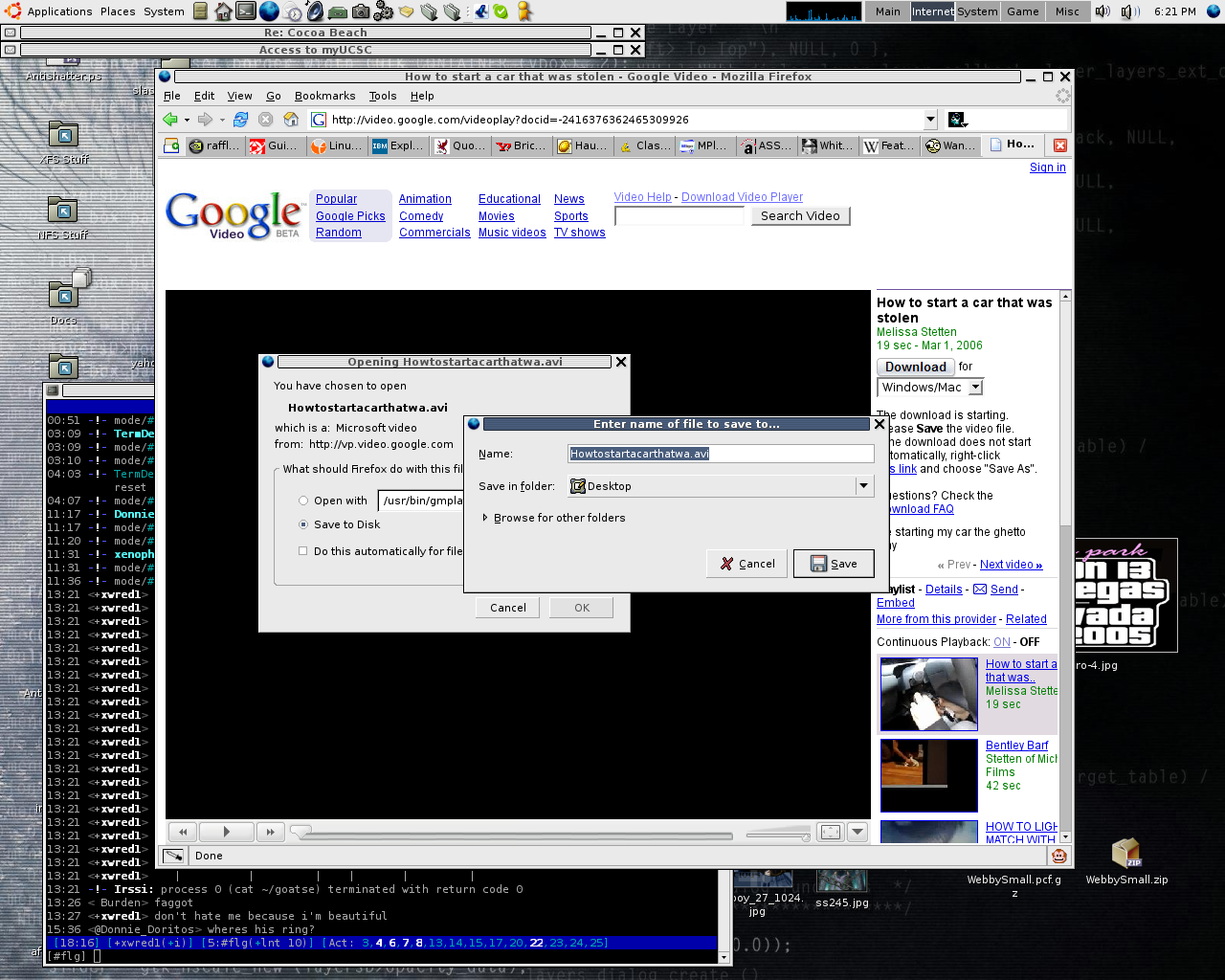This screenshot has width=1225, height=980.
Task: Open URL bar history dropdown arrow
Action: click(930, 120)
